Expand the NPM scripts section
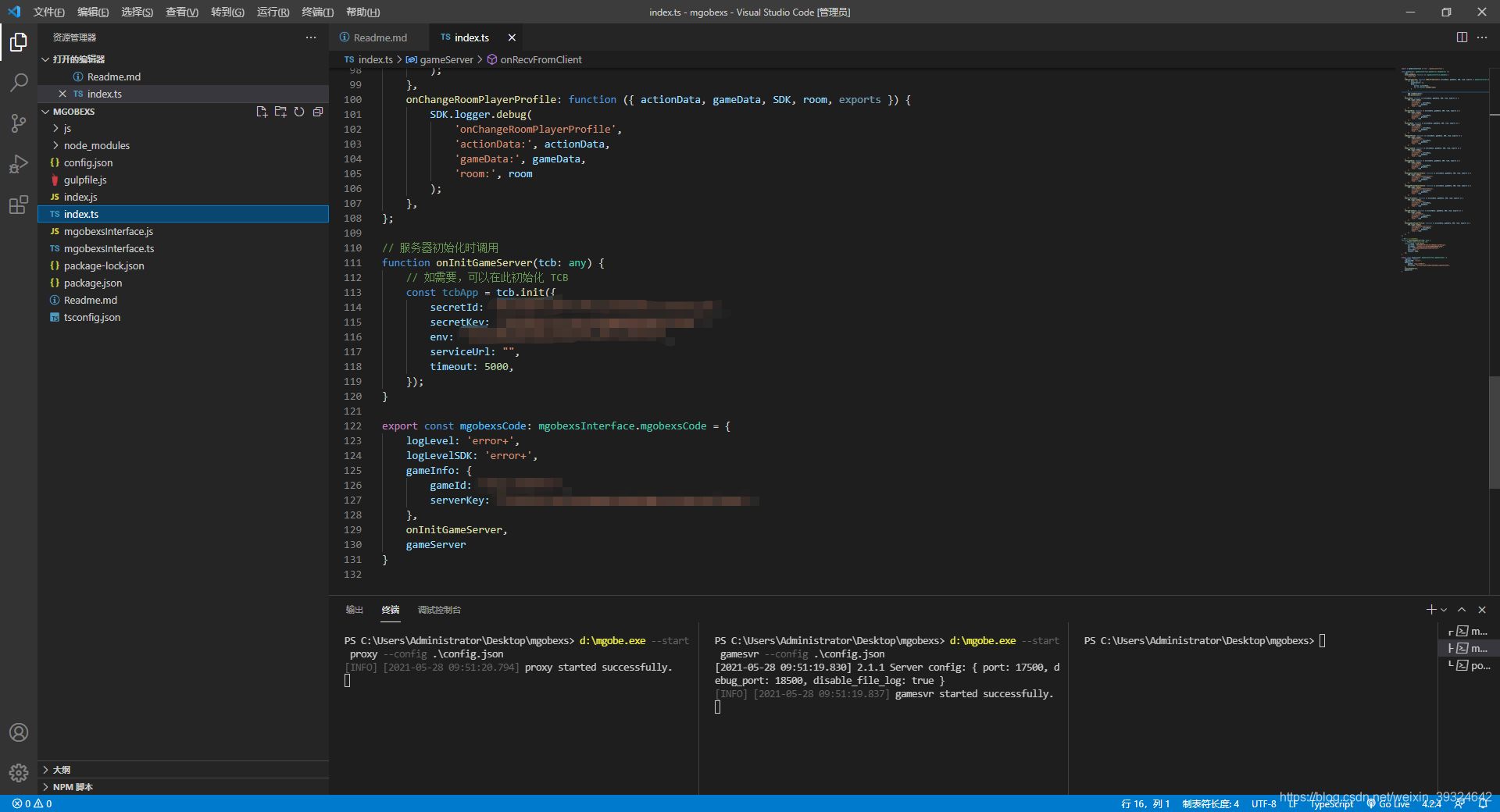This screenshot has width=1500, height=812. click(x=184, y=787)
